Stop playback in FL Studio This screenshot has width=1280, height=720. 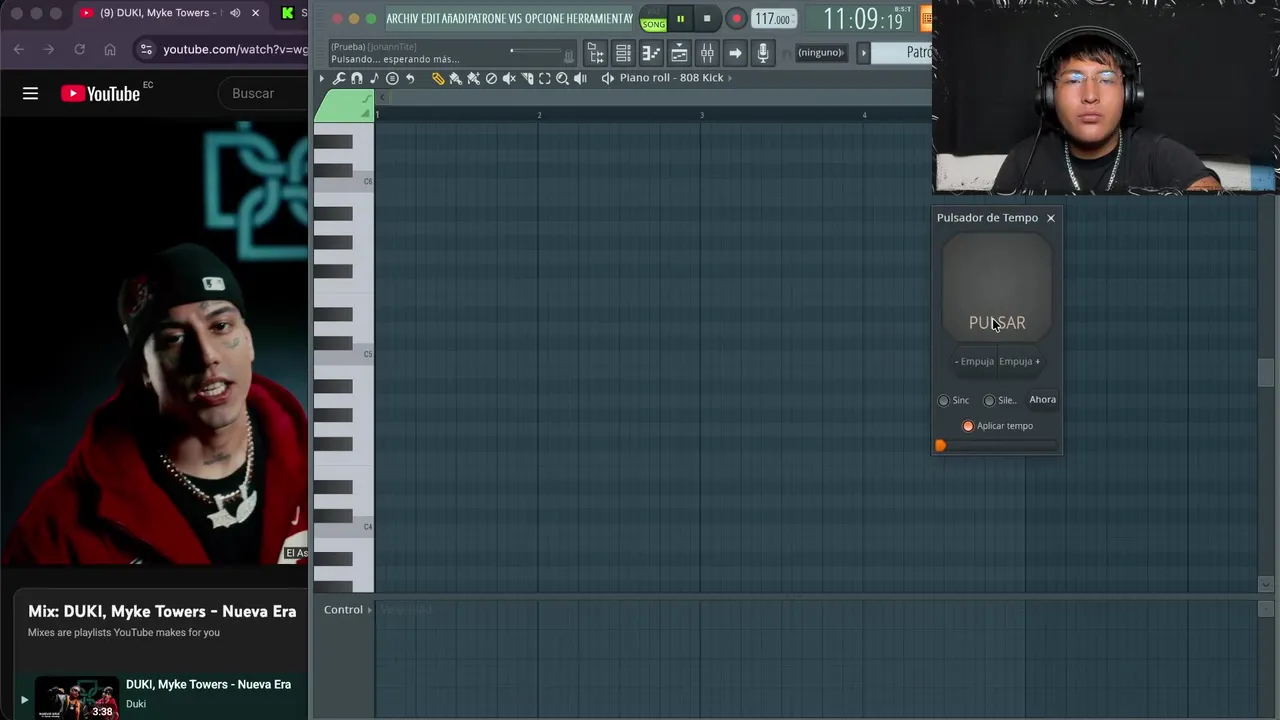pyautogui.click(x=707, y=19)
